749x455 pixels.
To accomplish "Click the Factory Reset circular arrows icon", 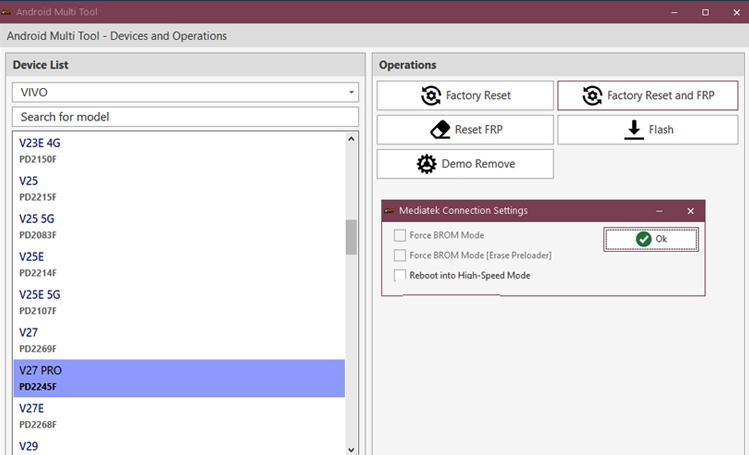I will pos(431,96).
